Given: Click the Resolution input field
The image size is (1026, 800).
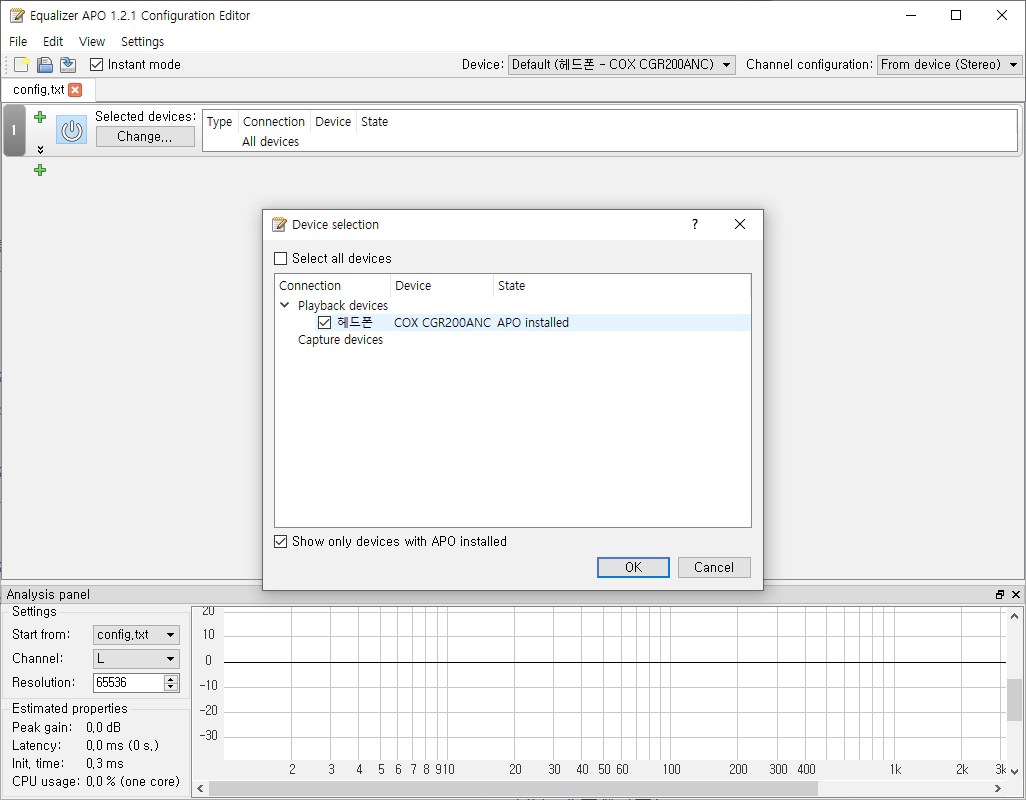Looking at the screenshot, I should pos(129,683).
